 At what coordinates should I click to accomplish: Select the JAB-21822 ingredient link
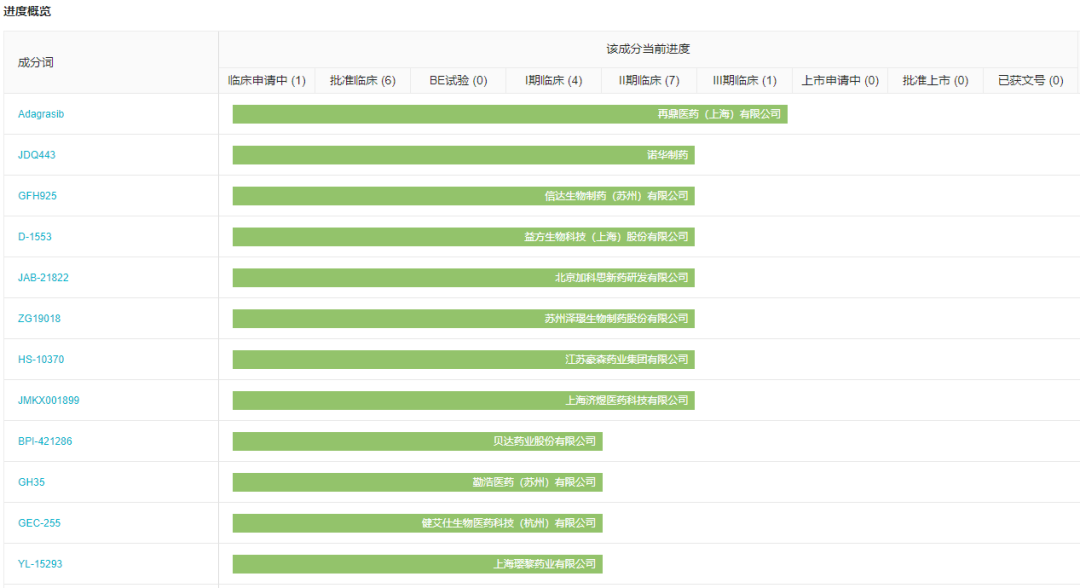(43, 277)
